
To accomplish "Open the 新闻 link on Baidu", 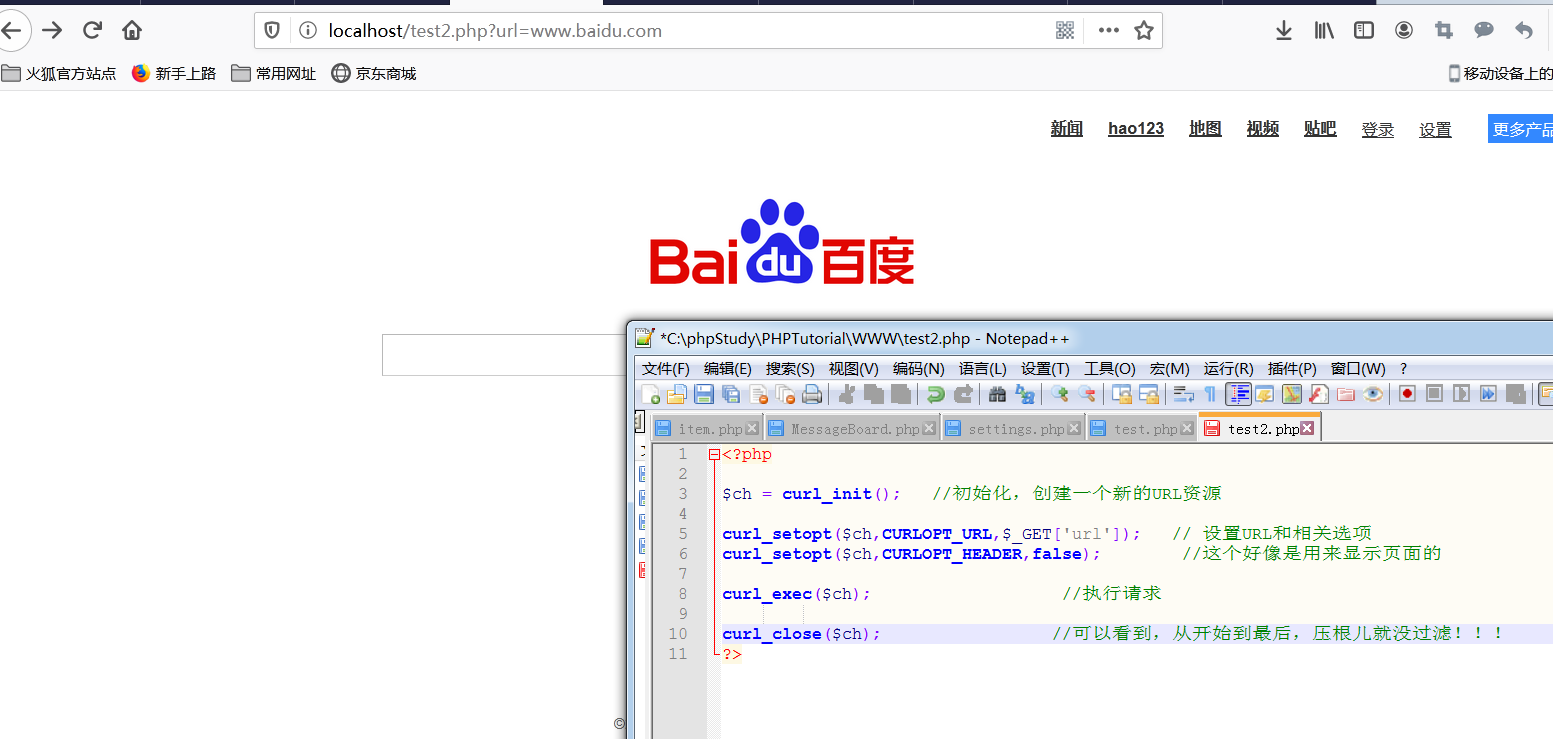I will click(x=1067, y=129).
